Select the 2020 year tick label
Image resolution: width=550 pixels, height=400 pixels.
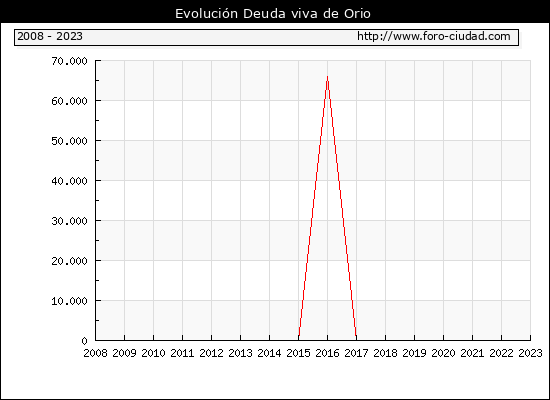(443, 353)
